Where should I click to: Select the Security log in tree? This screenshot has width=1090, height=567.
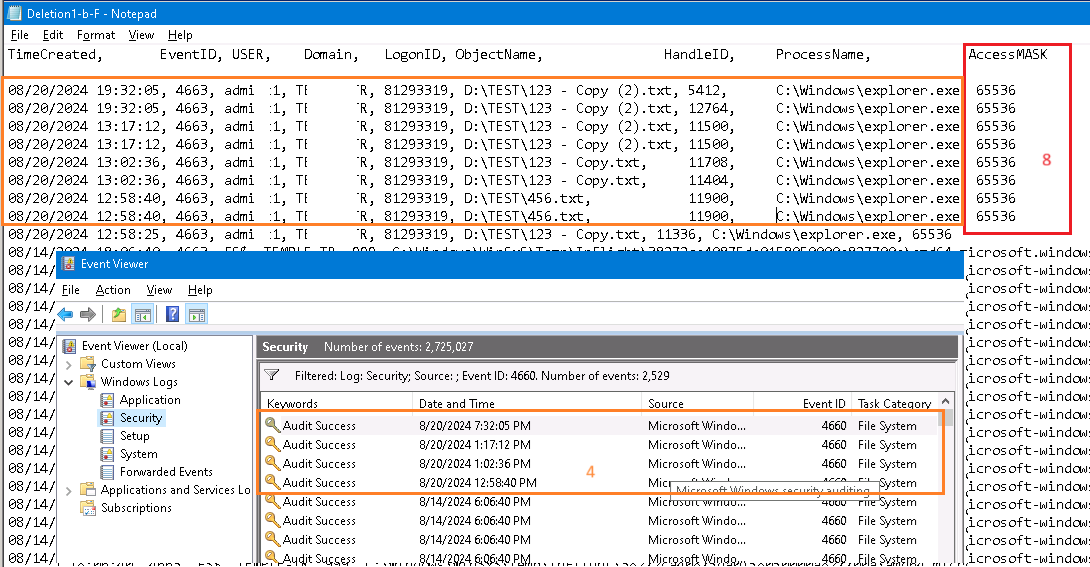pos(140,418)
